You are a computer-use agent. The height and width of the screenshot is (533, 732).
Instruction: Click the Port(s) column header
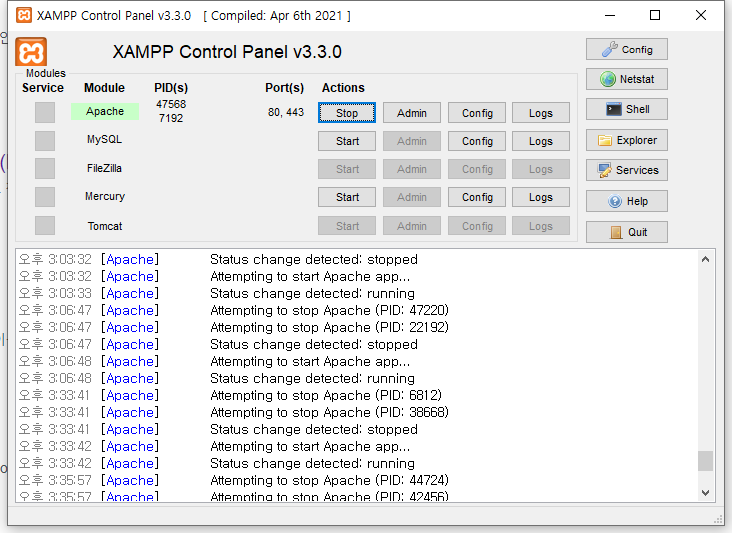284,88
